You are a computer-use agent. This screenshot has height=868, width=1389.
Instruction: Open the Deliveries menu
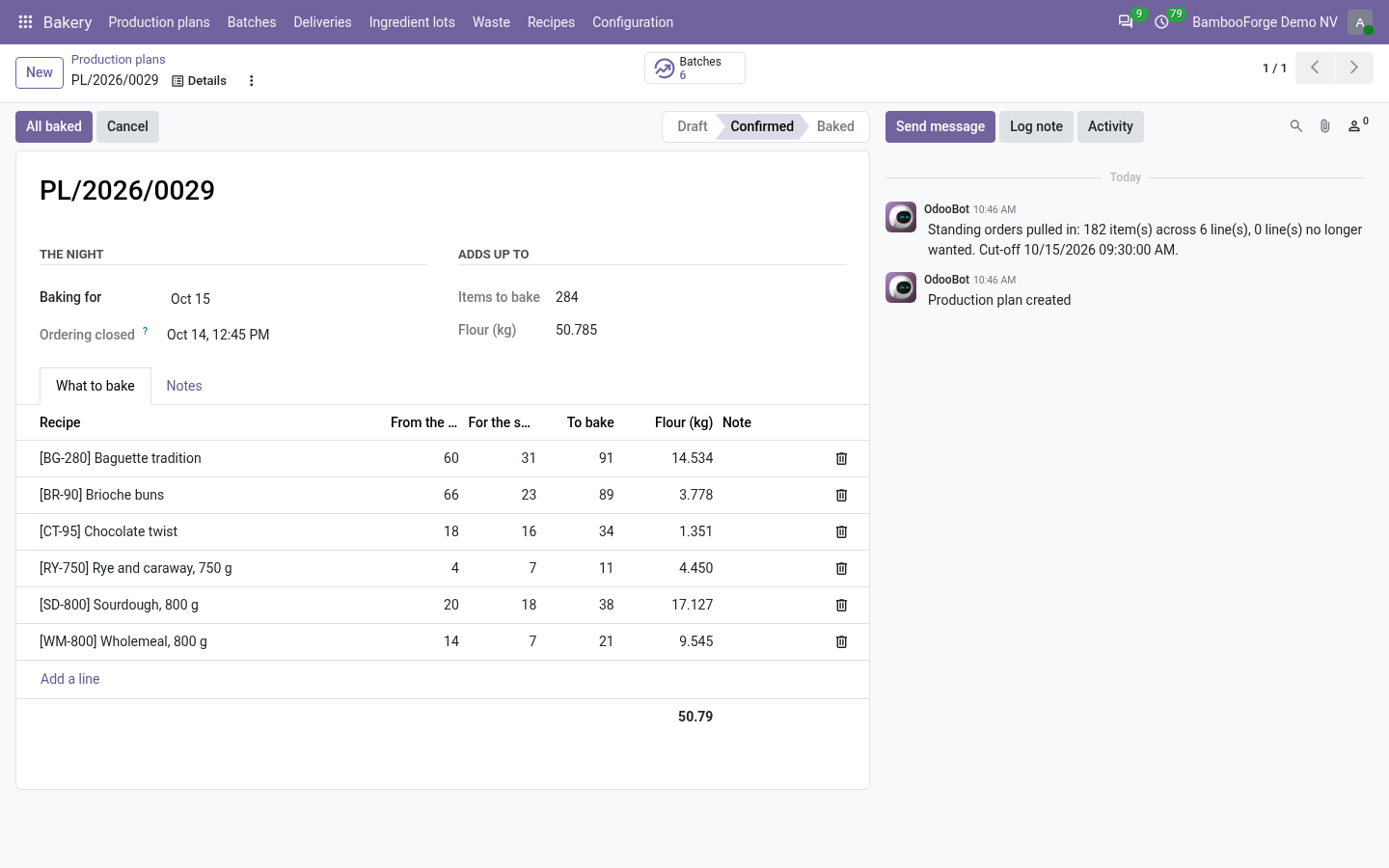click(322, 22)
